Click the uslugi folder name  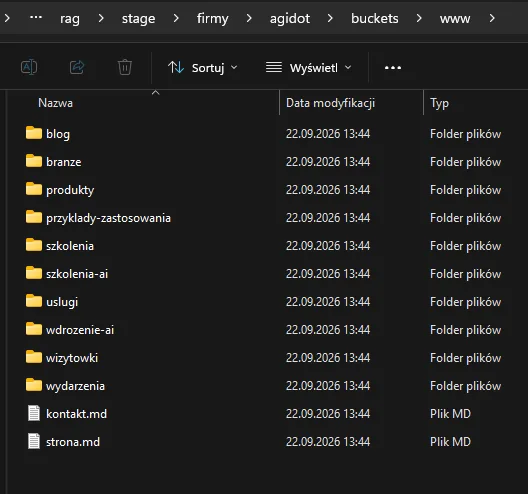pyautogui.click(x=62, y=302)
